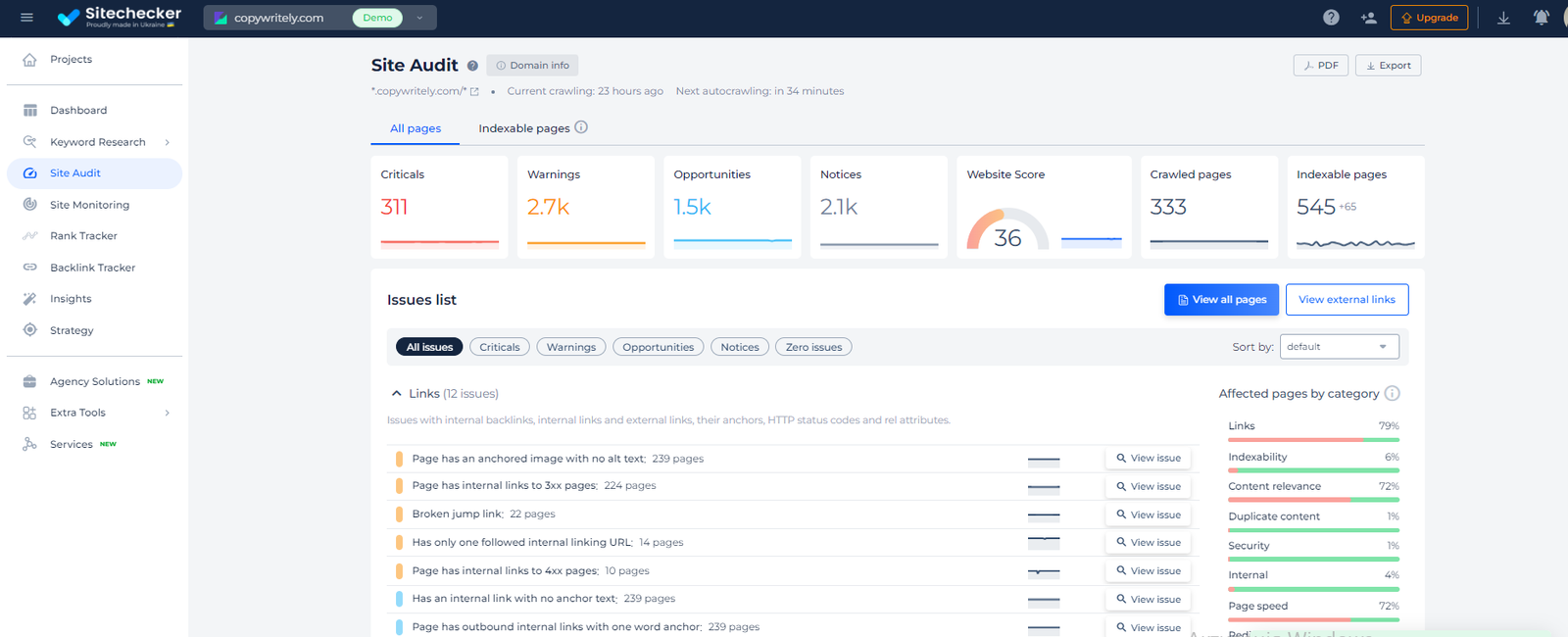This screenshot has width=1568, height=637.
Task: Click the View all pages button
Action: [1221, 300]
